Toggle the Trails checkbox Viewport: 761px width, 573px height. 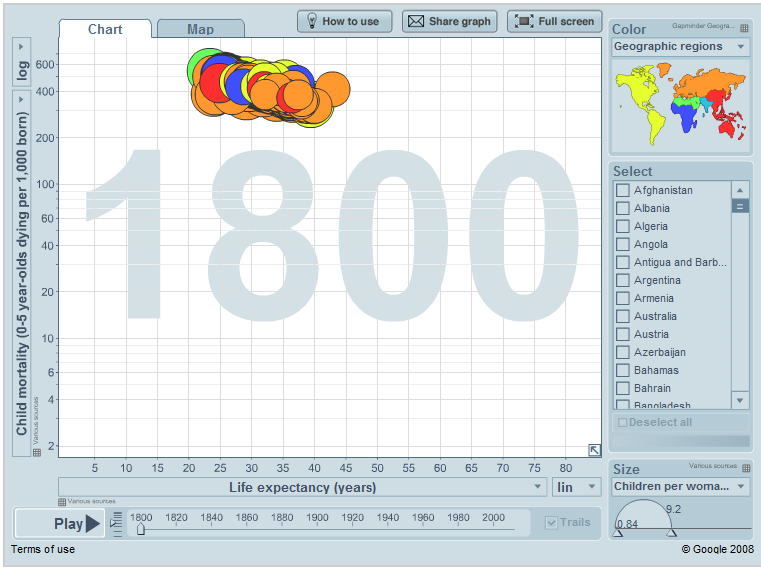[551, 522]
